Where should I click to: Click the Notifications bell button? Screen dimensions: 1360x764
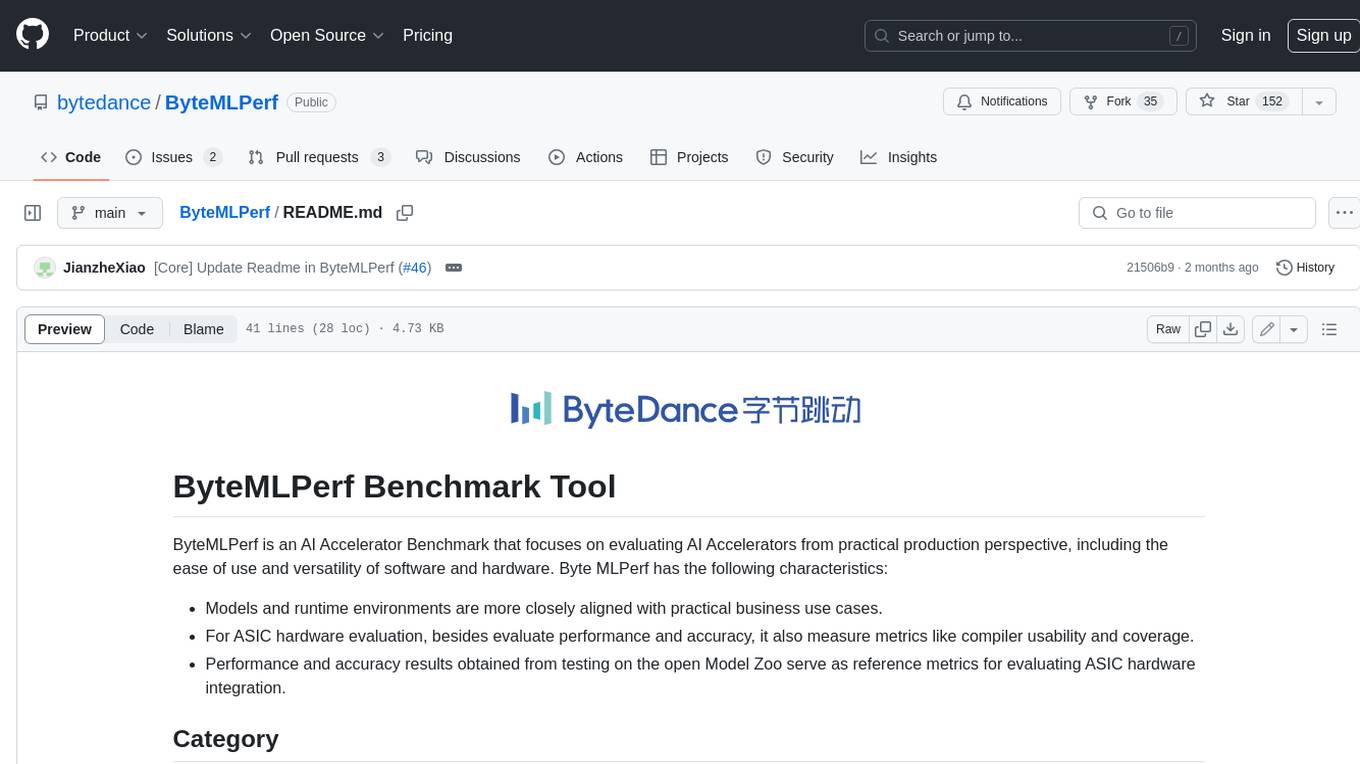1002,101
